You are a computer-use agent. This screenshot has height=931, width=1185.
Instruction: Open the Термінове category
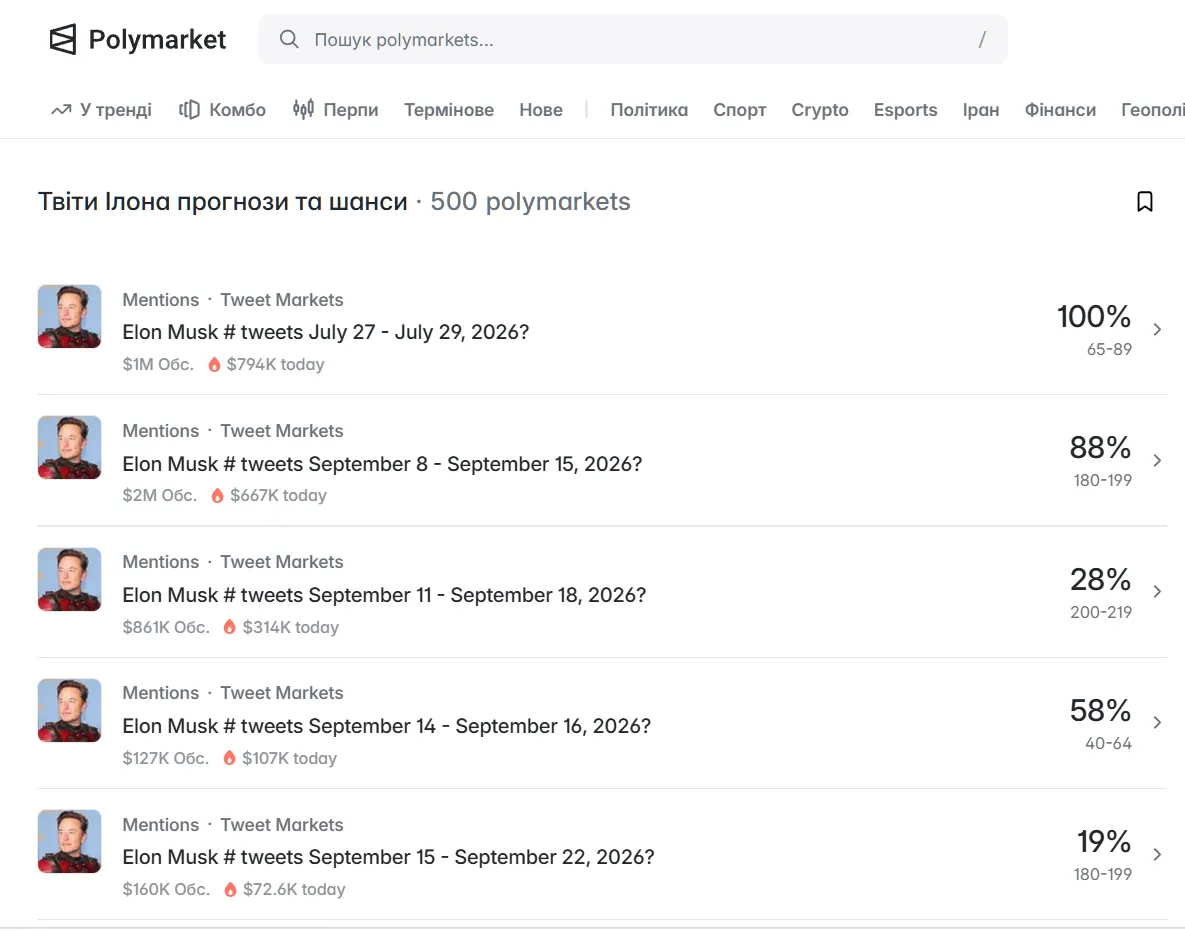(x=449, y=110)
